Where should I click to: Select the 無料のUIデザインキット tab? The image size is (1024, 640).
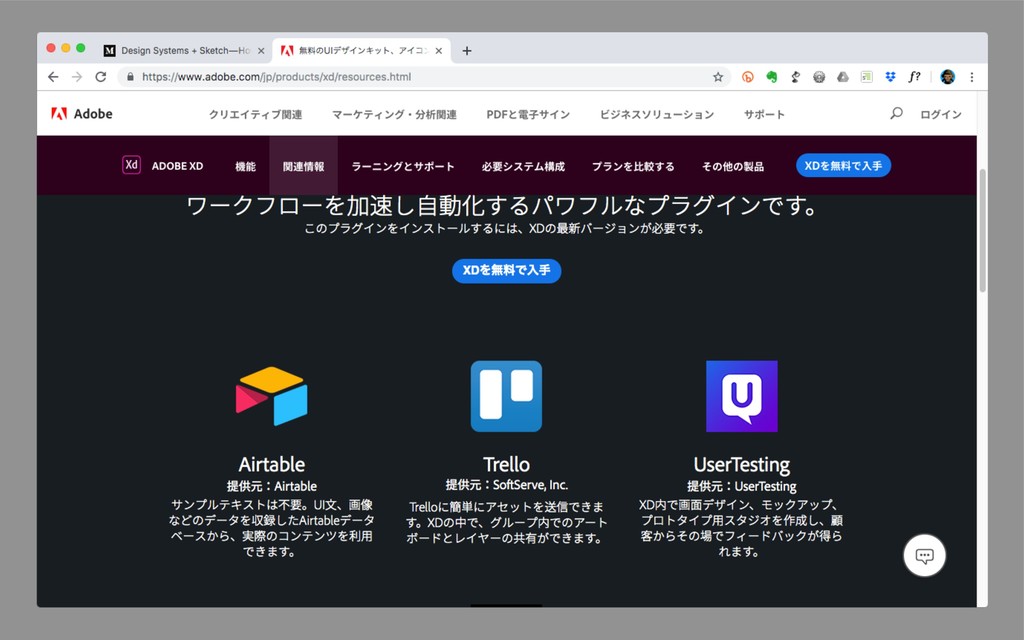click(x=361, y=51)
